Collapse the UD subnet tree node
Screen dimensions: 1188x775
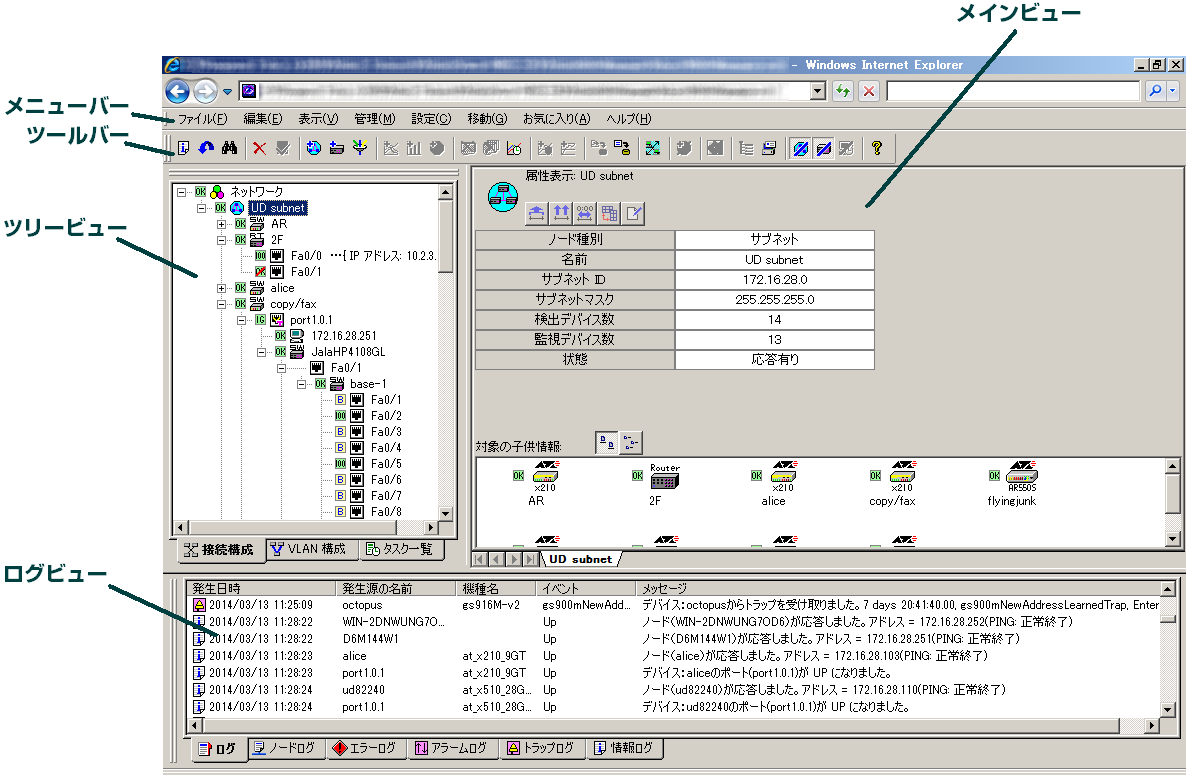(x=202, y=208)
